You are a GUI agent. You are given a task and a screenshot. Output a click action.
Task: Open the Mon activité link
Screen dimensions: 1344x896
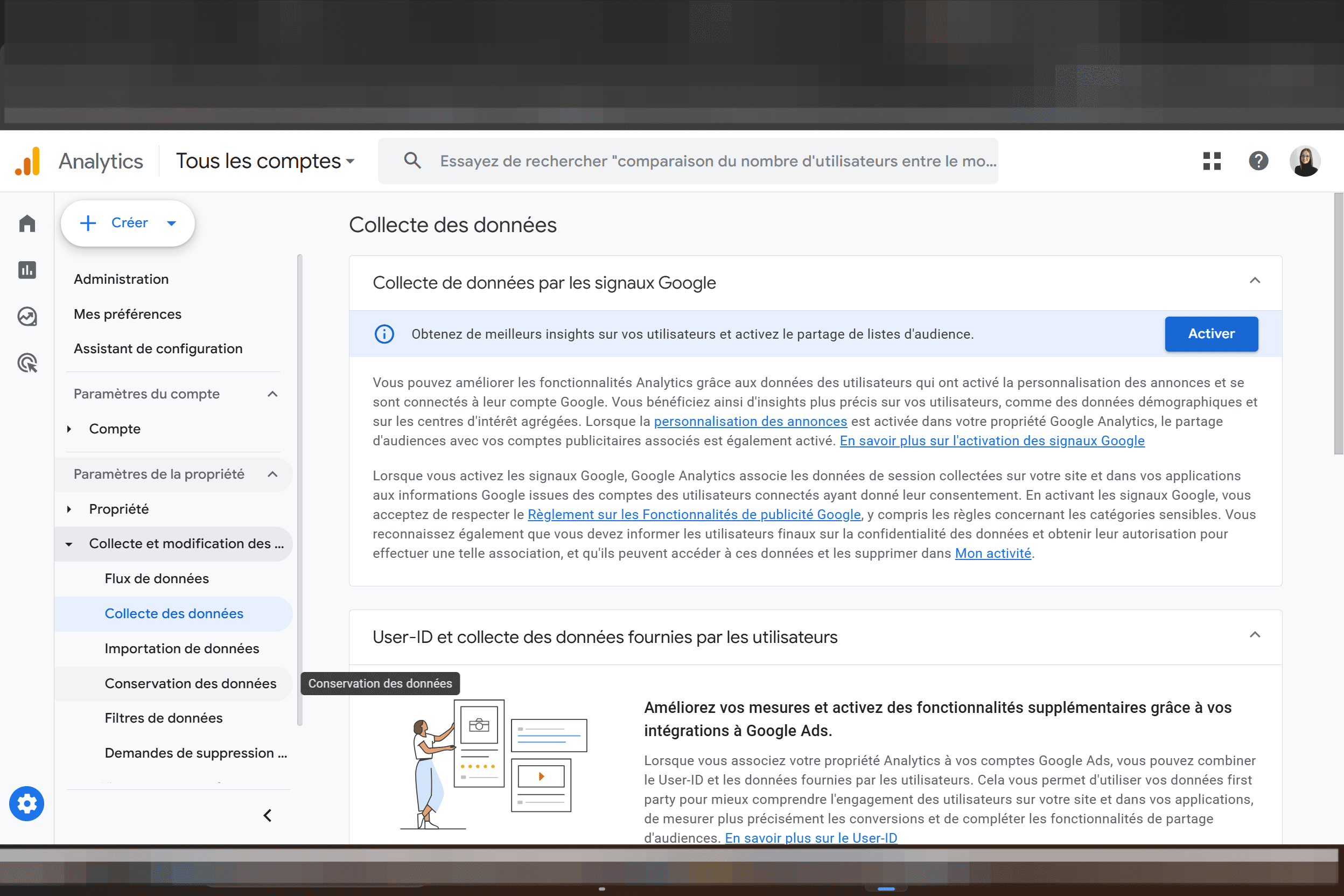click(x=993, y=553)
